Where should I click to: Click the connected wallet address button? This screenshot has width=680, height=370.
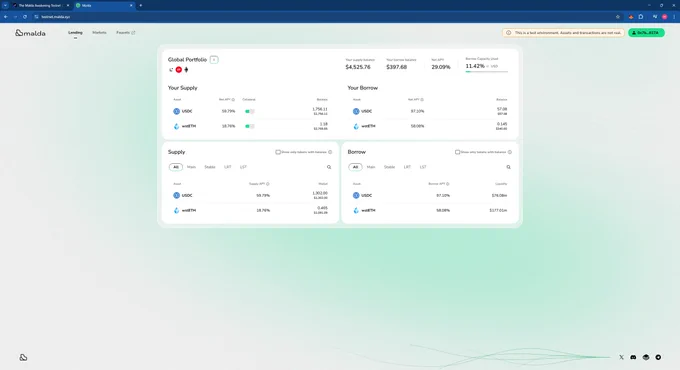point(646,33)
